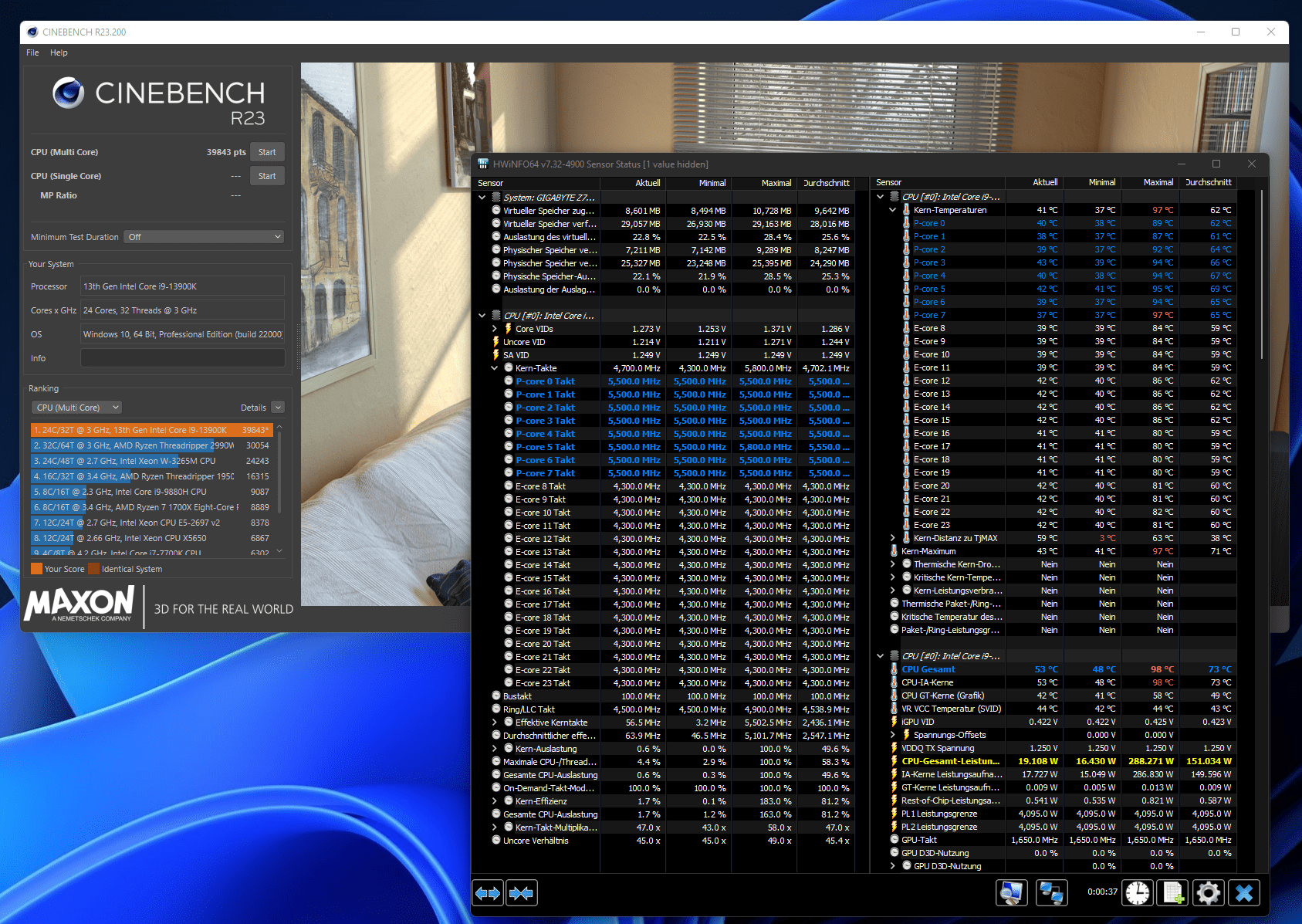Expand the Kern-Effizienz node
The height and width of the screenshot is (924, 1302).
coord(495,801)
